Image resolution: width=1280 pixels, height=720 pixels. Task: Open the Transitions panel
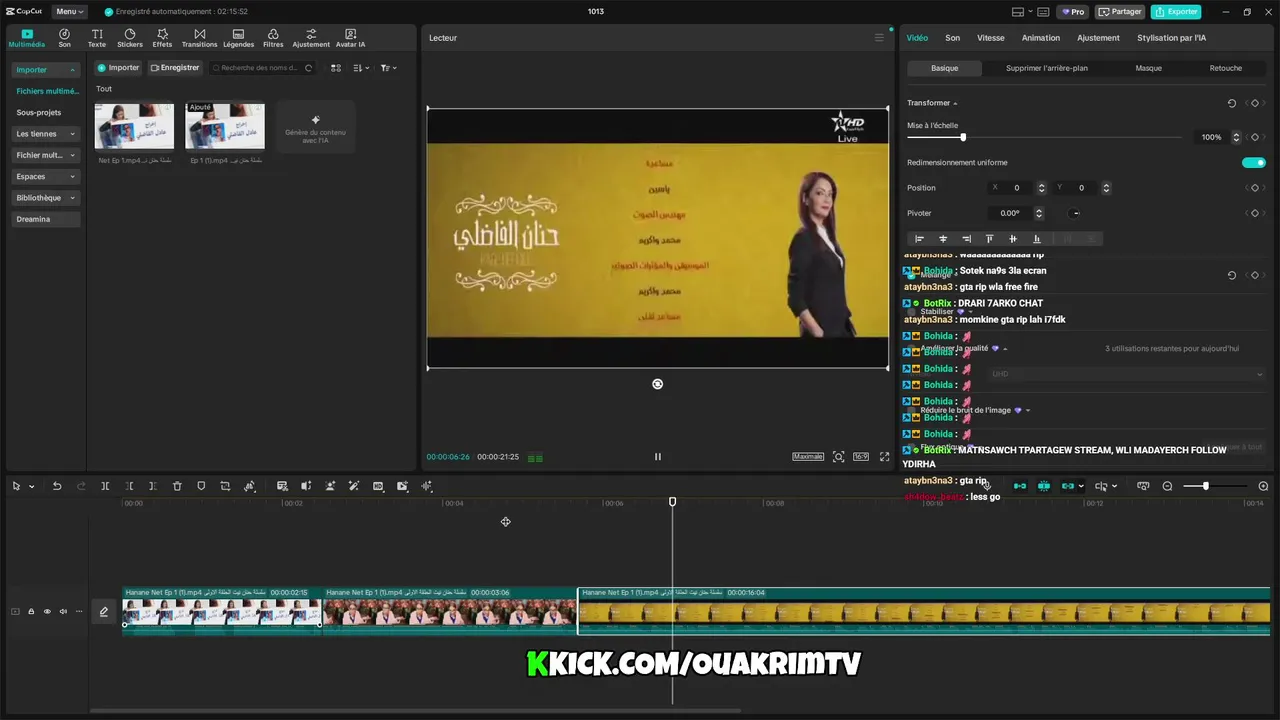(x=199, y=38)
